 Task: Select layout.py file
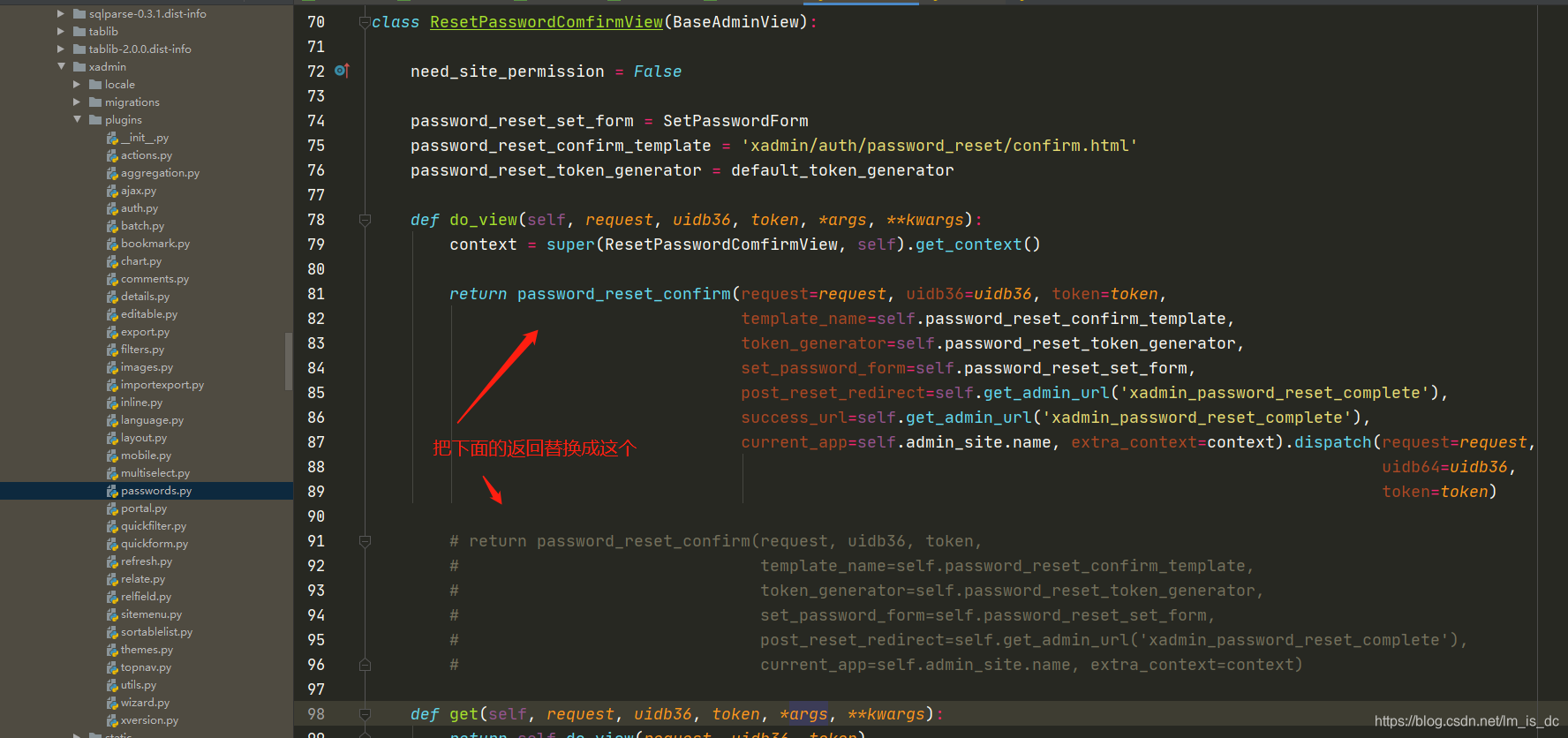144,438
